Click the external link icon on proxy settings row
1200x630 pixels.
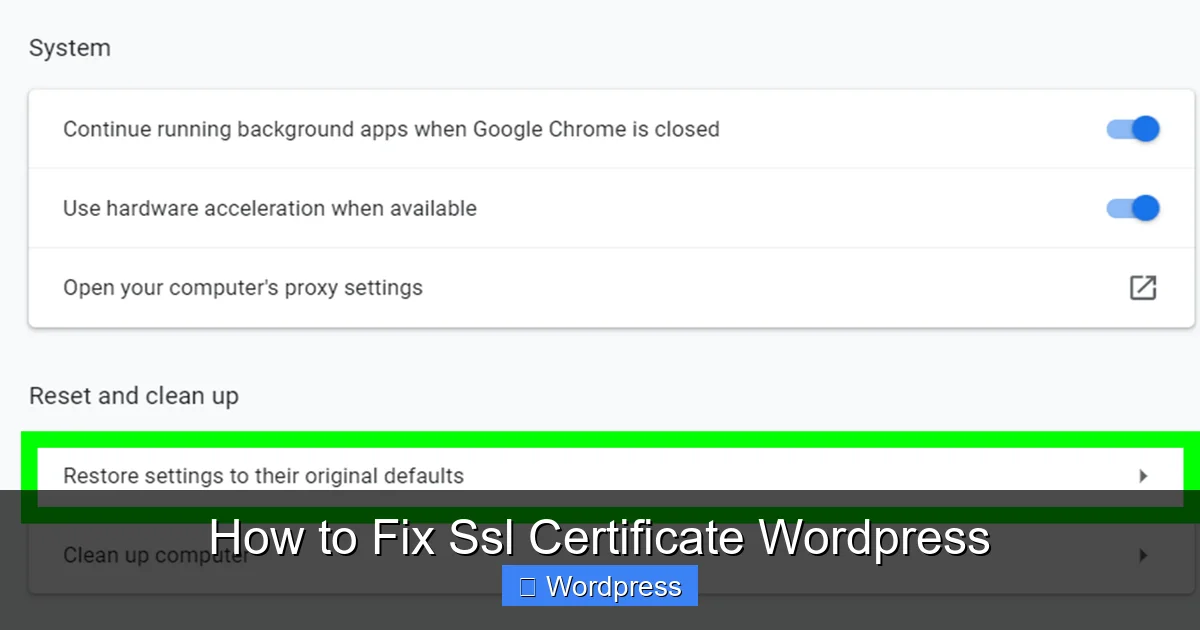[1142, 287]
